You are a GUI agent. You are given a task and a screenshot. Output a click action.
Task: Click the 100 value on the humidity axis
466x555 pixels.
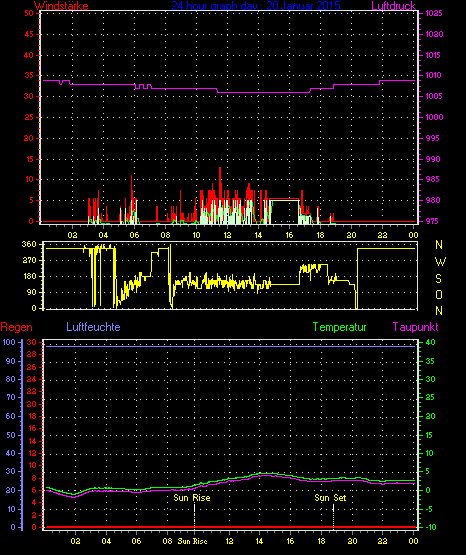[x=9, y=343]
